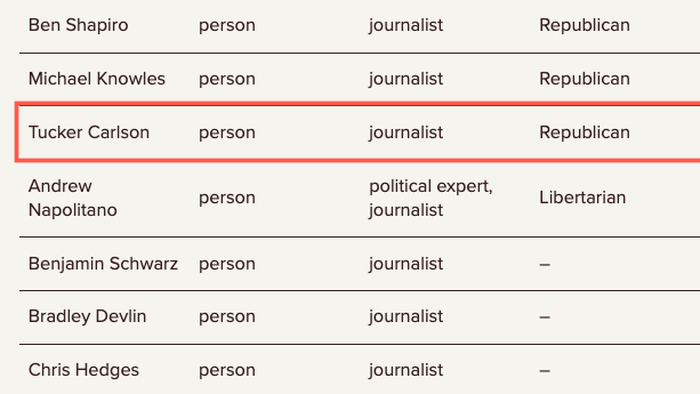Click 'political expert, journalist' cell

tap(431, 198)
